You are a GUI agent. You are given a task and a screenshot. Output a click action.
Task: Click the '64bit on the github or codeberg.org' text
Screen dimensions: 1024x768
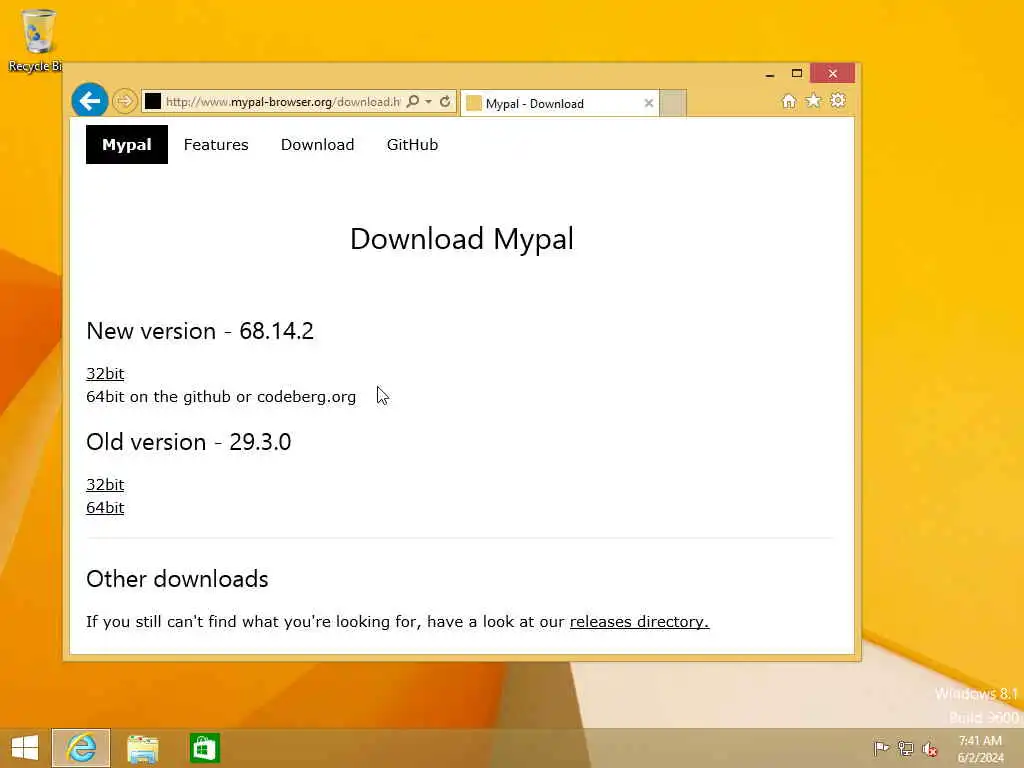221,397
